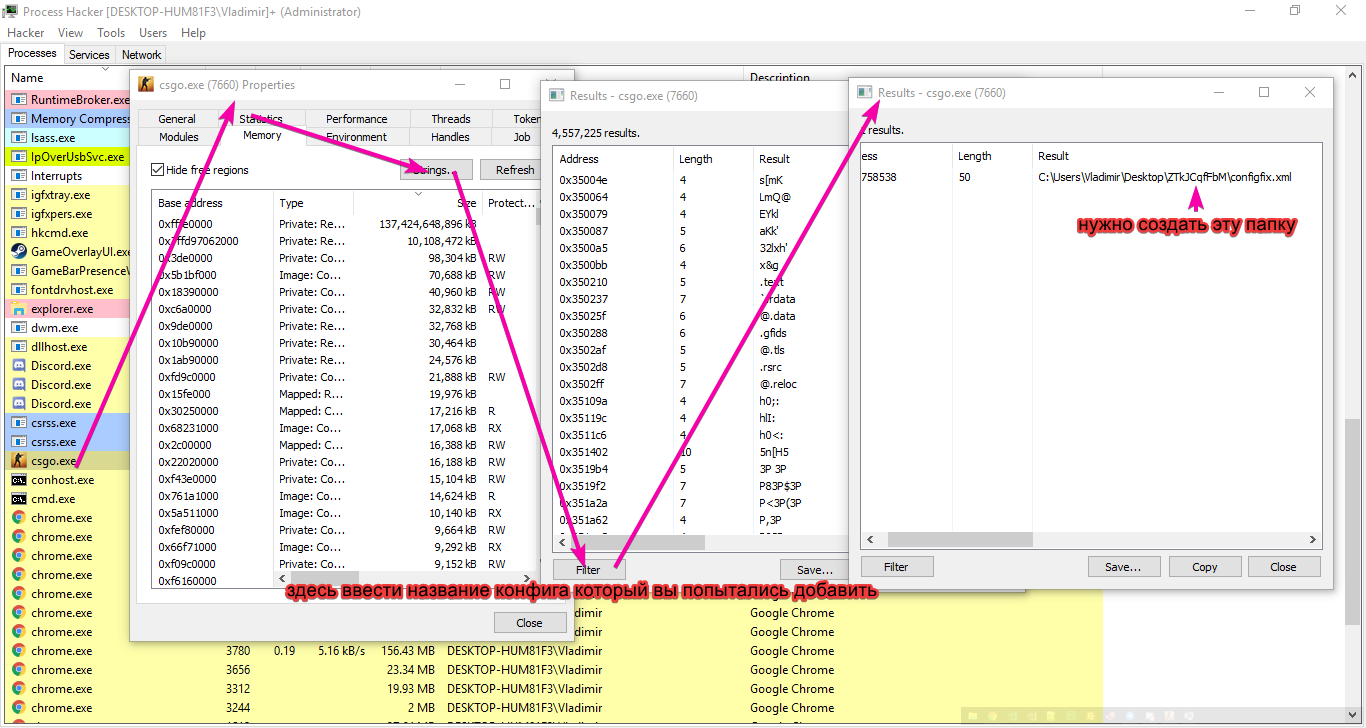Select the igfxtray.exe process icon

tap(18, 195)
